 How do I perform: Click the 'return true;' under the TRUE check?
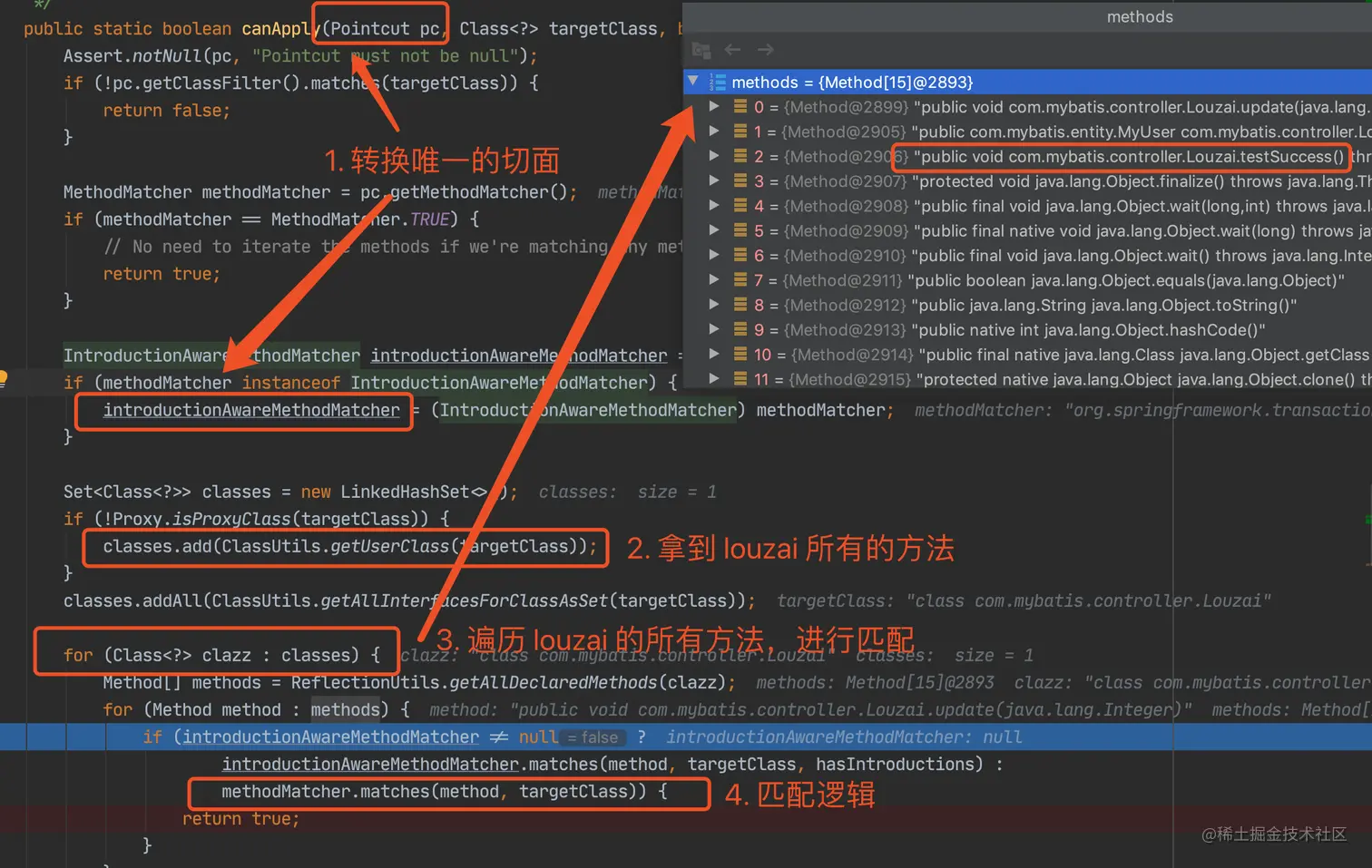click(162, 274)
